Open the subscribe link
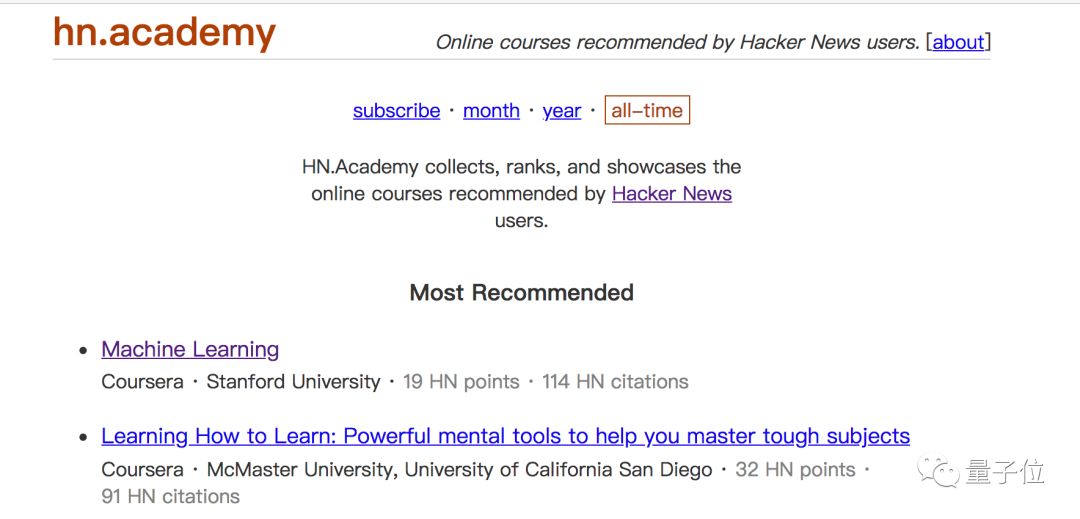Image resolution: width=1080 pixels, height=519 pixels. (396, 111)
